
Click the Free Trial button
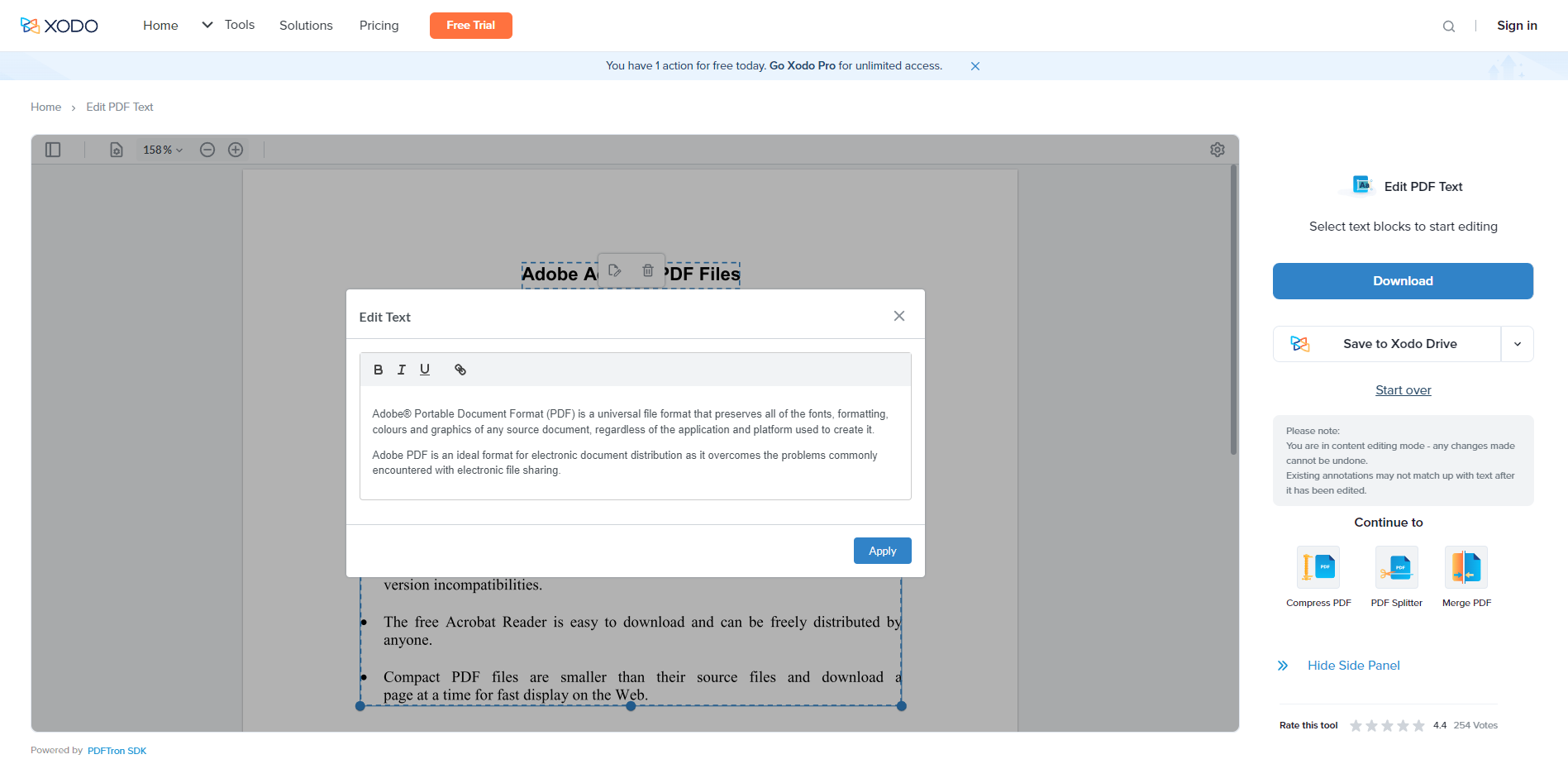(471, 26)
